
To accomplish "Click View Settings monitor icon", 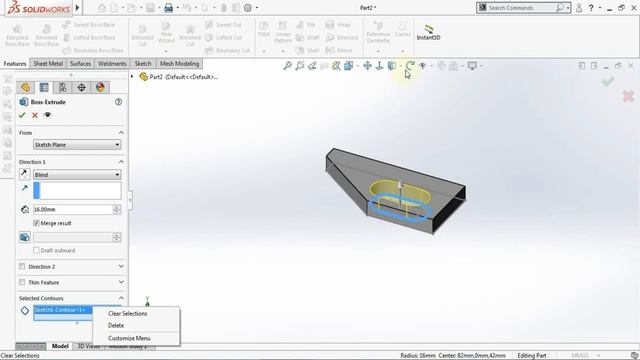I will coord(472,66).
